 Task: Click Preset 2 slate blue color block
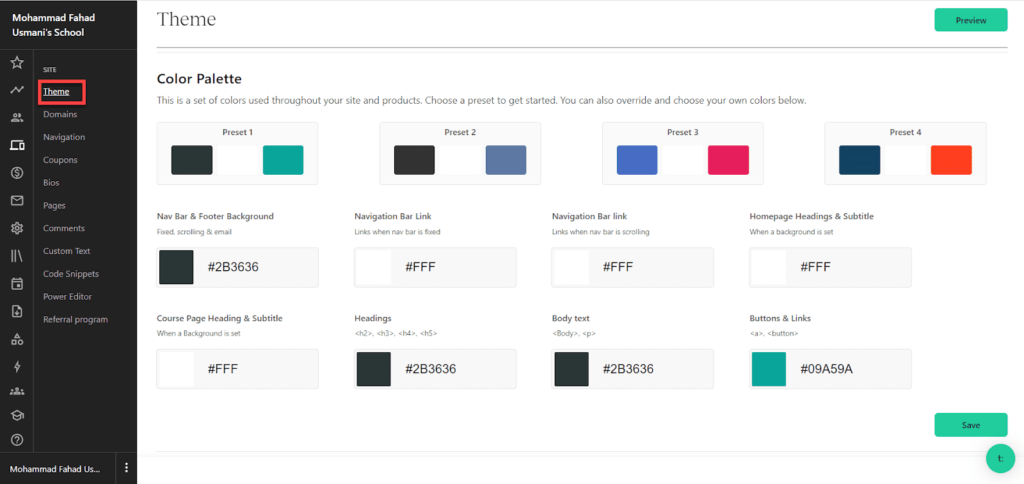coord(505,160)
